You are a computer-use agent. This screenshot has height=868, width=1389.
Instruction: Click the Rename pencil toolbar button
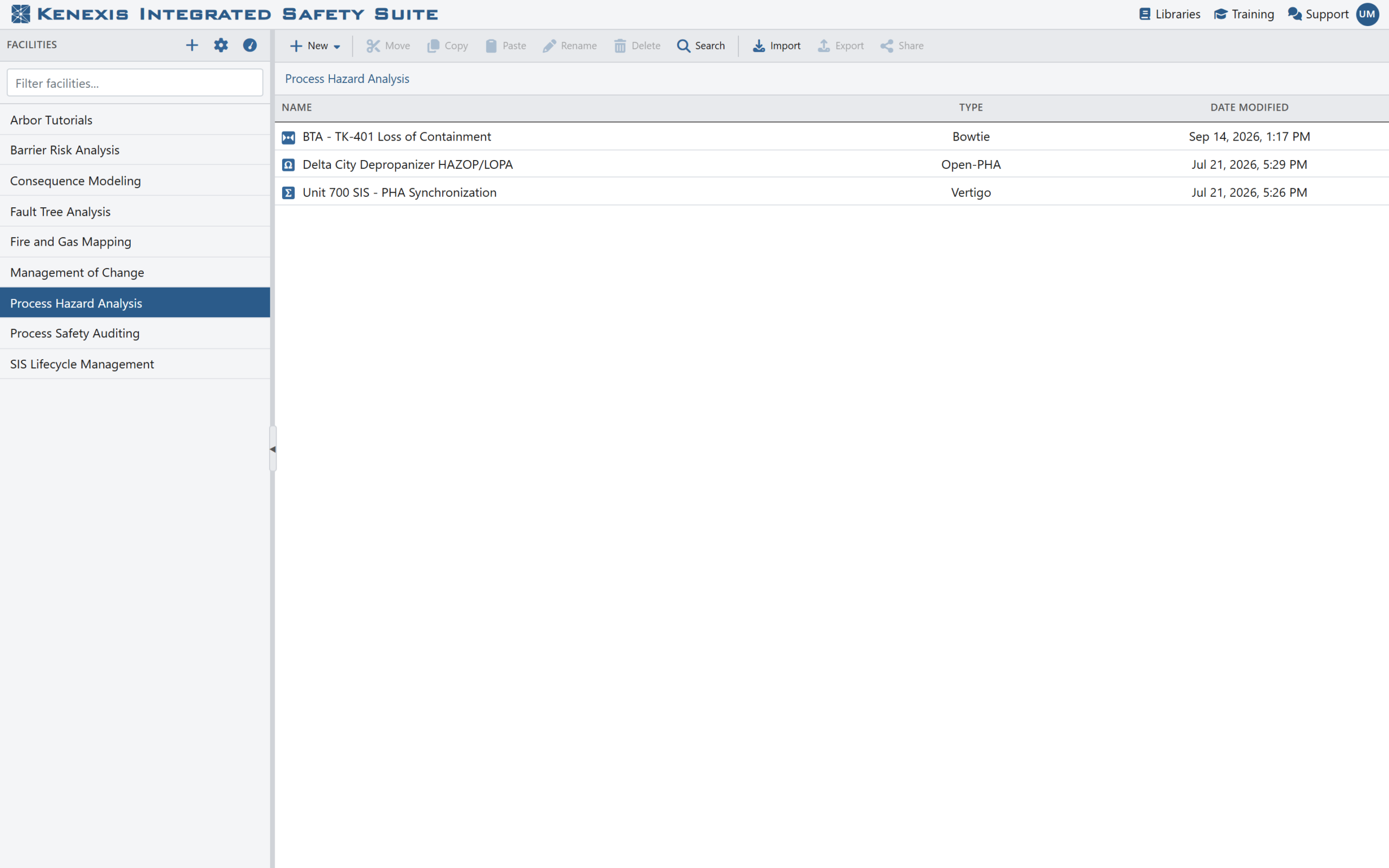(x=570, y=46)
